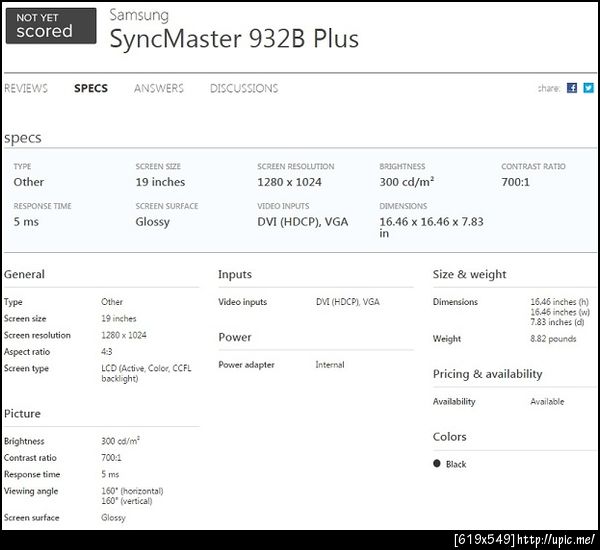
Task: Click the SyncMaster 932B Plus title
Action: [234, 39]
